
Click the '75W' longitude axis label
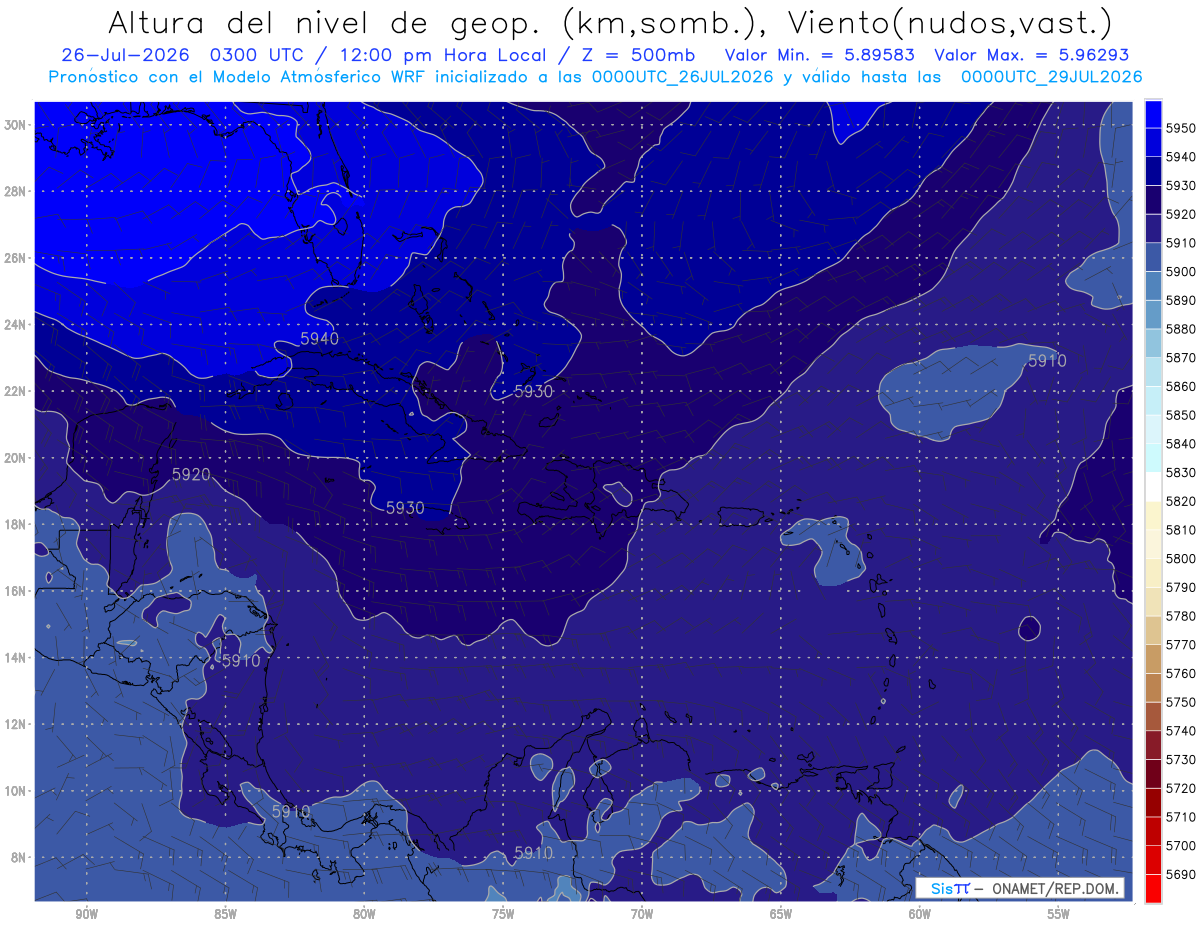[x=503, y=915]
